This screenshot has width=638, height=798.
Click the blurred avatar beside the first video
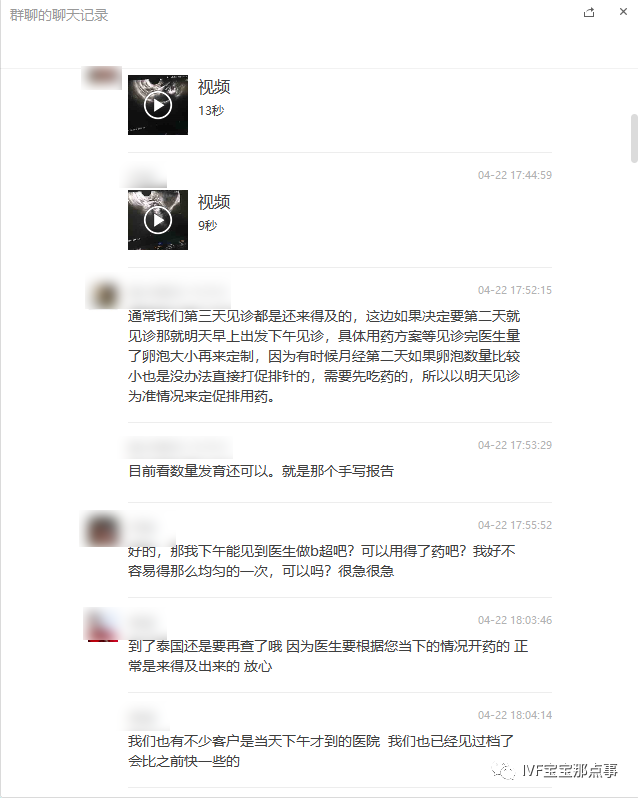tap(102, 77)
